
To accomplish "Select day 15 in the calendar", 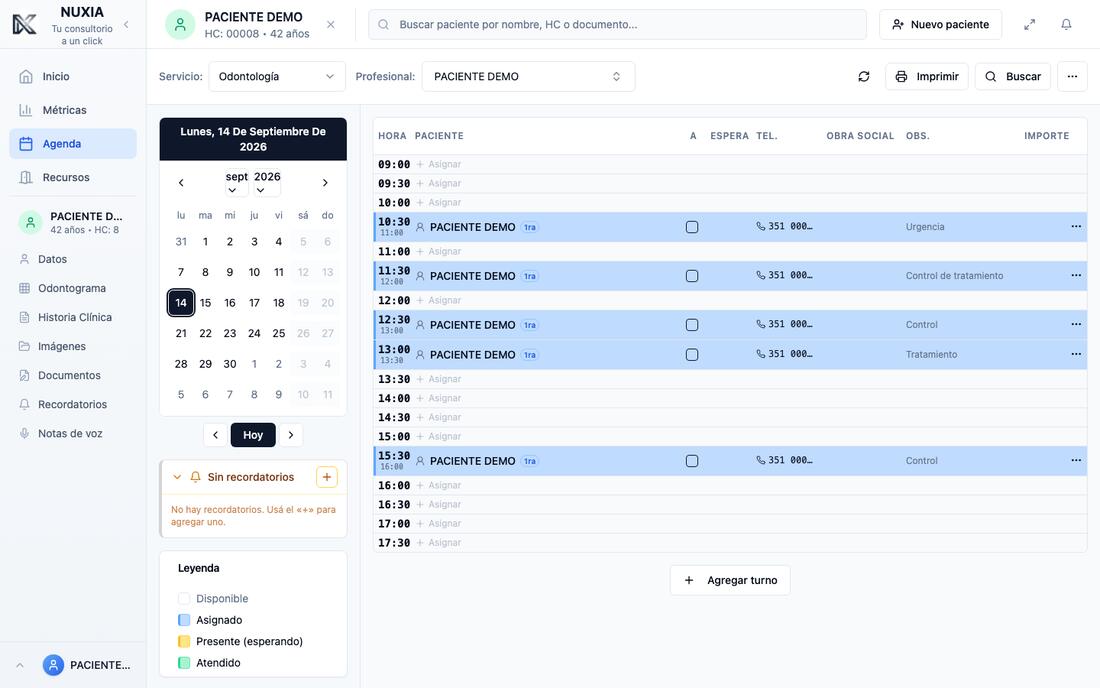I will click(206, 303).
